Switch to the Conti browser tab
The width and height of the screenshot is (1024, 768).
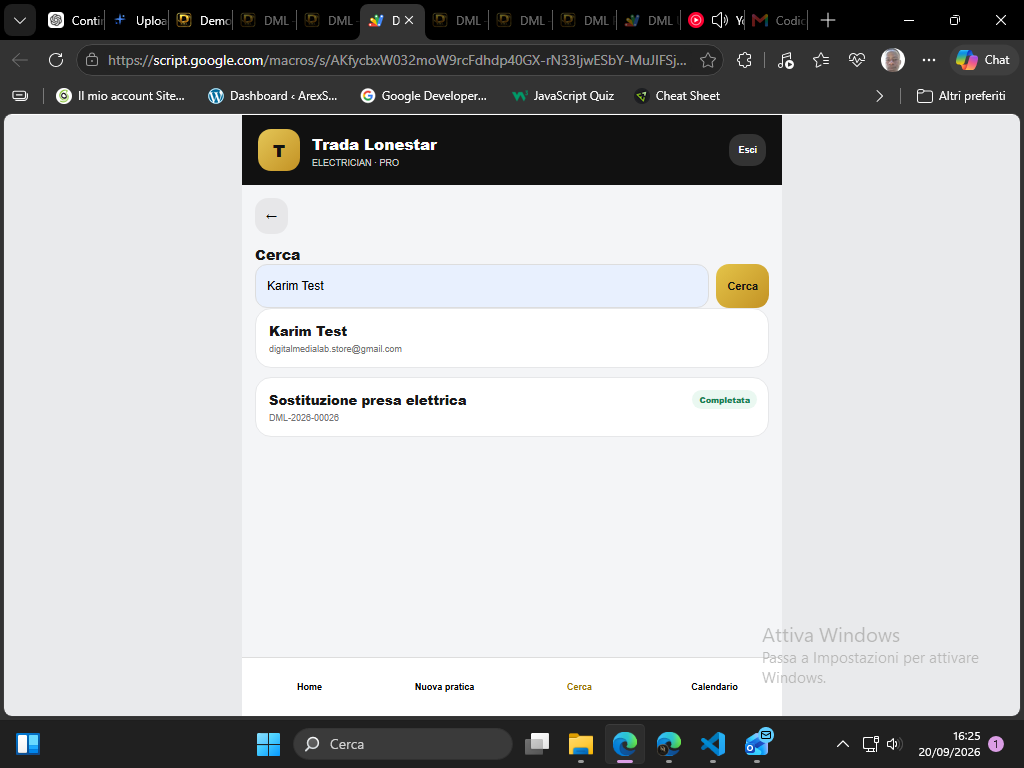[74, 20]
